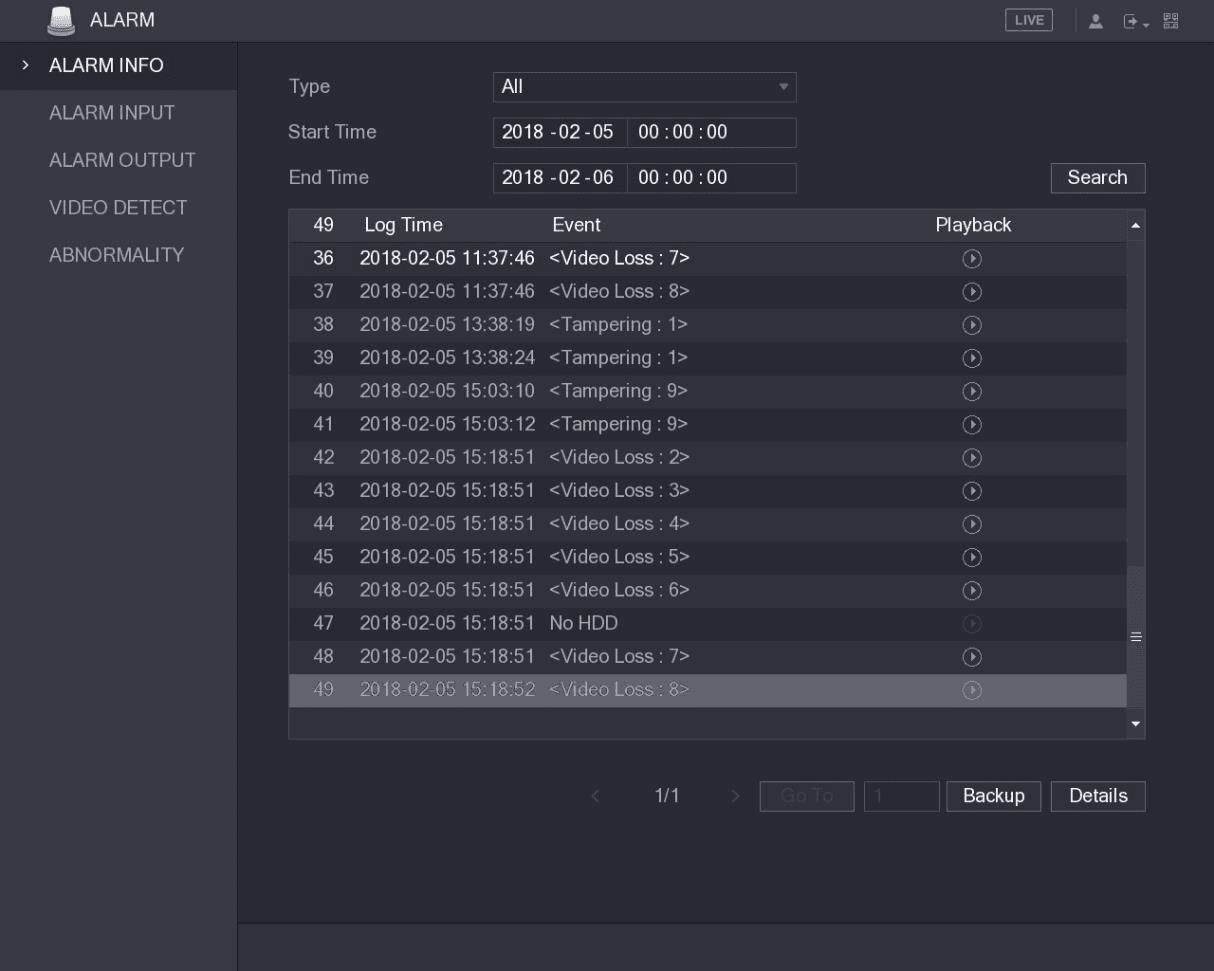
Task: Click the Event column header
Action: point(576,226)
